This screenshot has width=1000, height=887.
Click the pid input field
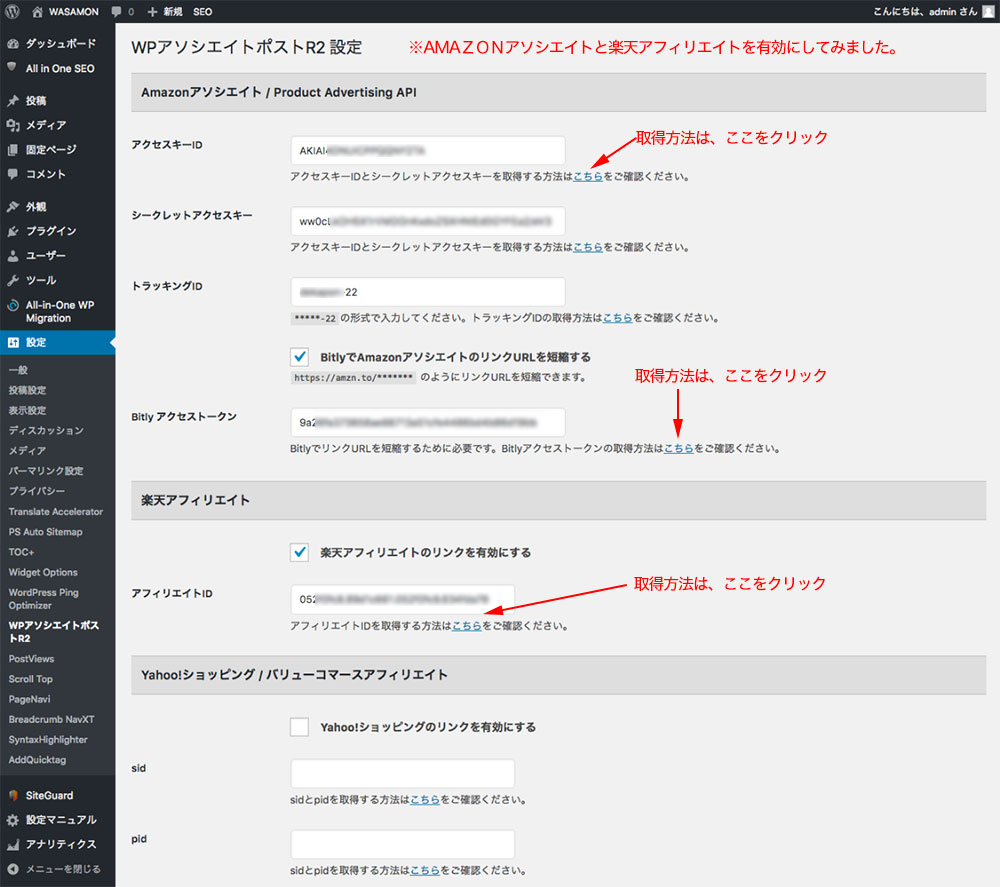(x=402, y=844)
